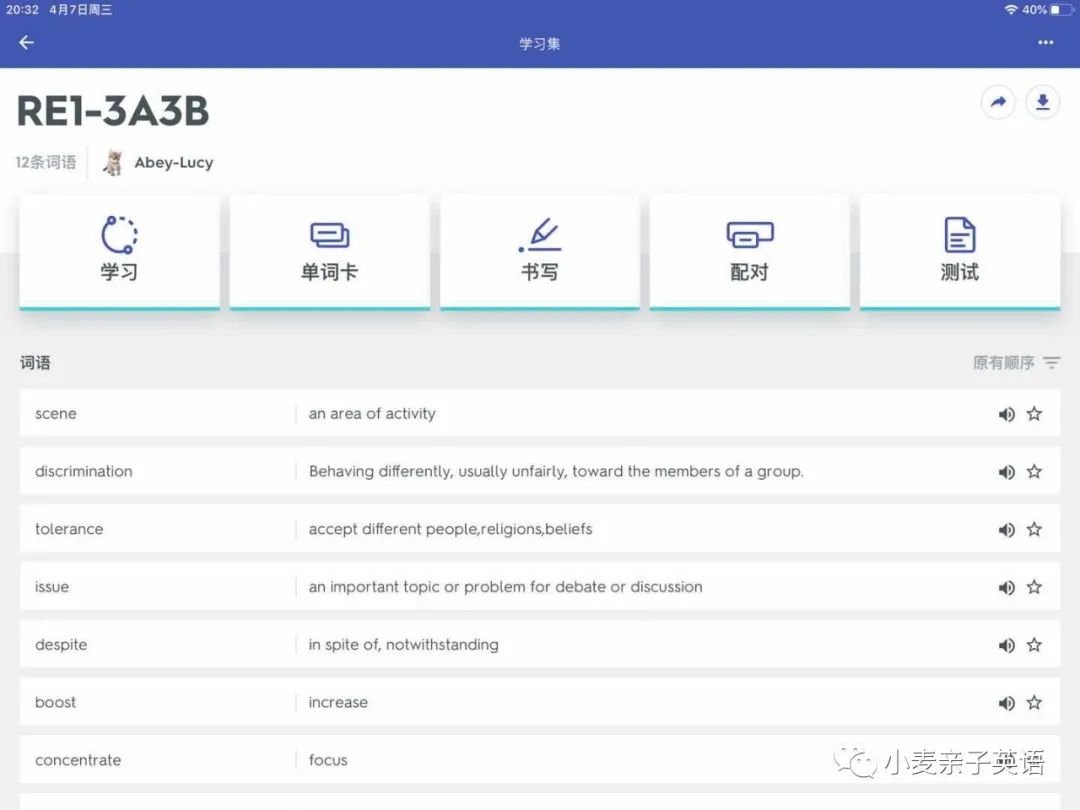
Task: Star the despite term
Action: [1034, 645]
